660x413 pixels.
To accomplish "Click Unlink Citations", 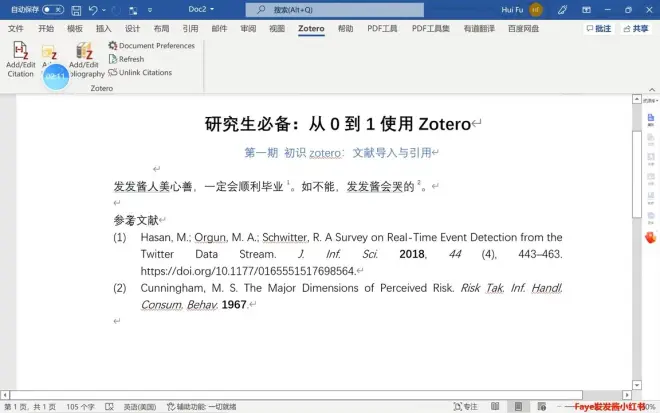I will coord(140,72).
